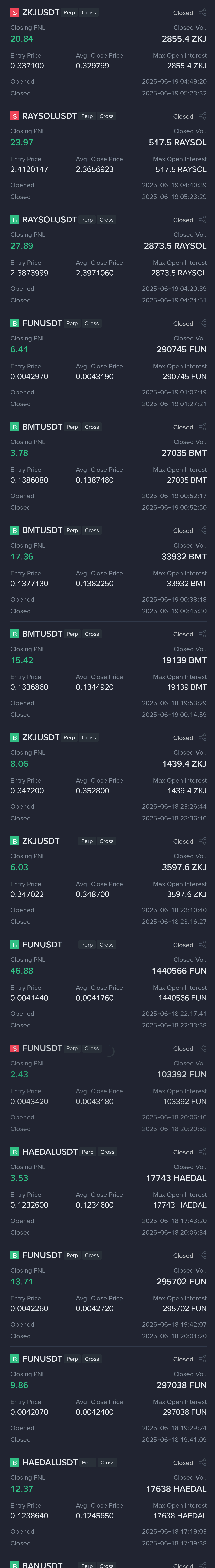Click the Closing PNL value 2.43
Screen dimensions: 215x1568
(x=19, y=1074)
